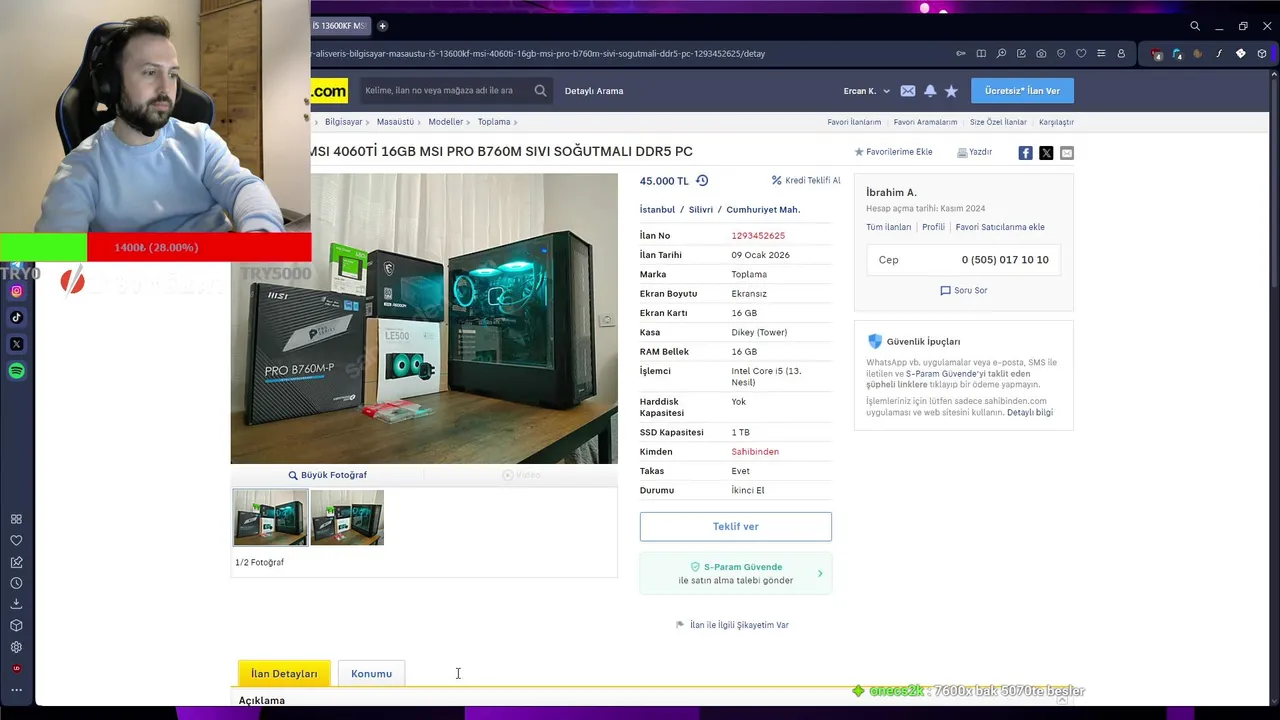
Task: Open Instagram in the browser sidebar
Action: [17, 291]
